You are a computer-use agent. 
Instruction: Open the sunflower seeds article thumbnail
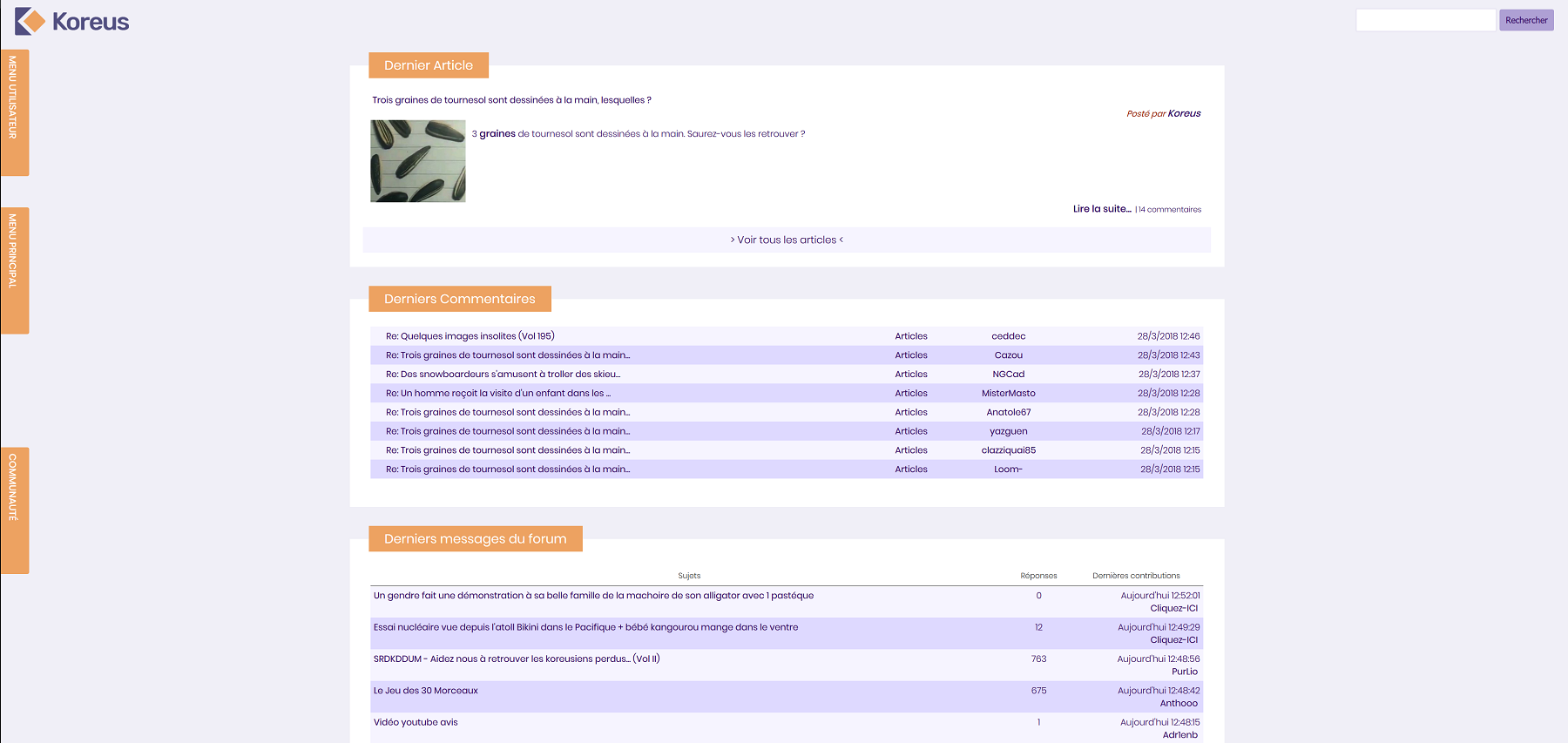coord(418,161)
